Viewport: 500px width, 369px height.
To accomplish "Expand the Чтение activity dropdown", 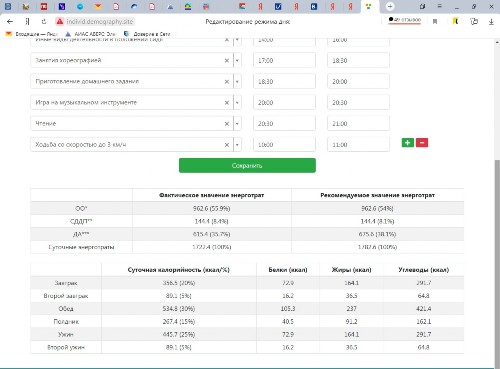I will (x=237, y=124).
